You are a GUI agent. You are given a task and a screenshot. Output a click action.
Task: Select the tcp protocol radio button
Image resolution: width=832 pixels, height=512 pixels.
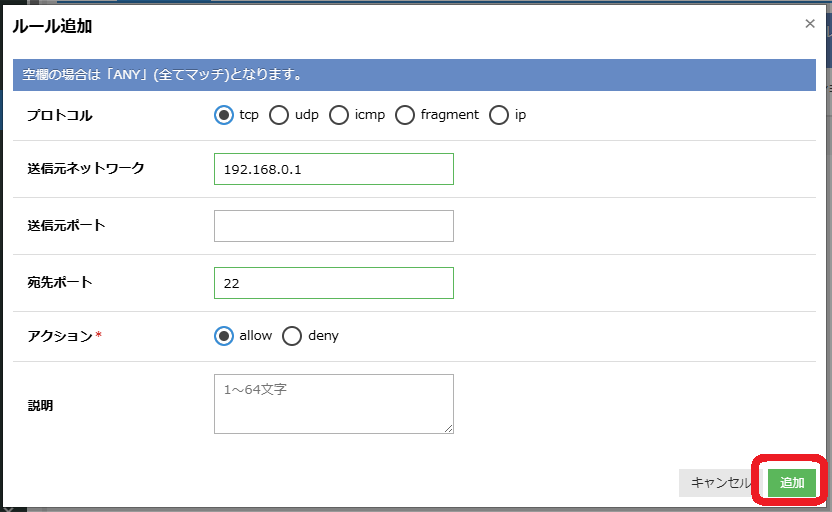tap(224, 115)
